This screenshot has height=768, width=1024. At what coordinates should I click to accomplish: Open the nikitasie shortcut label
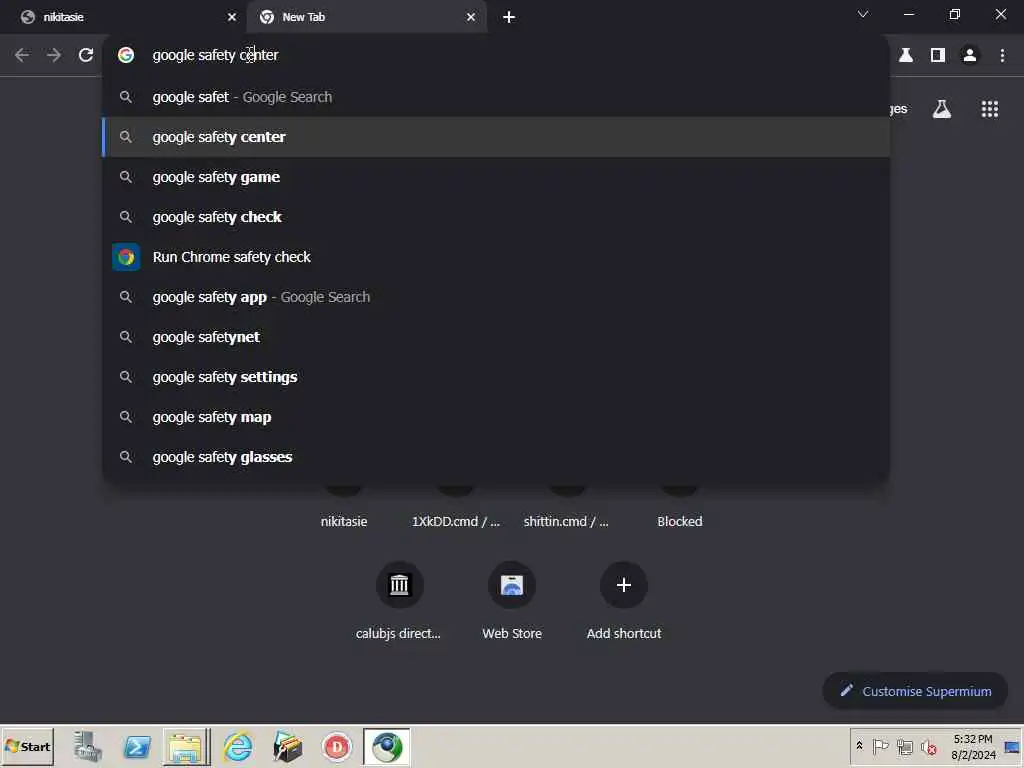(344, 522)
